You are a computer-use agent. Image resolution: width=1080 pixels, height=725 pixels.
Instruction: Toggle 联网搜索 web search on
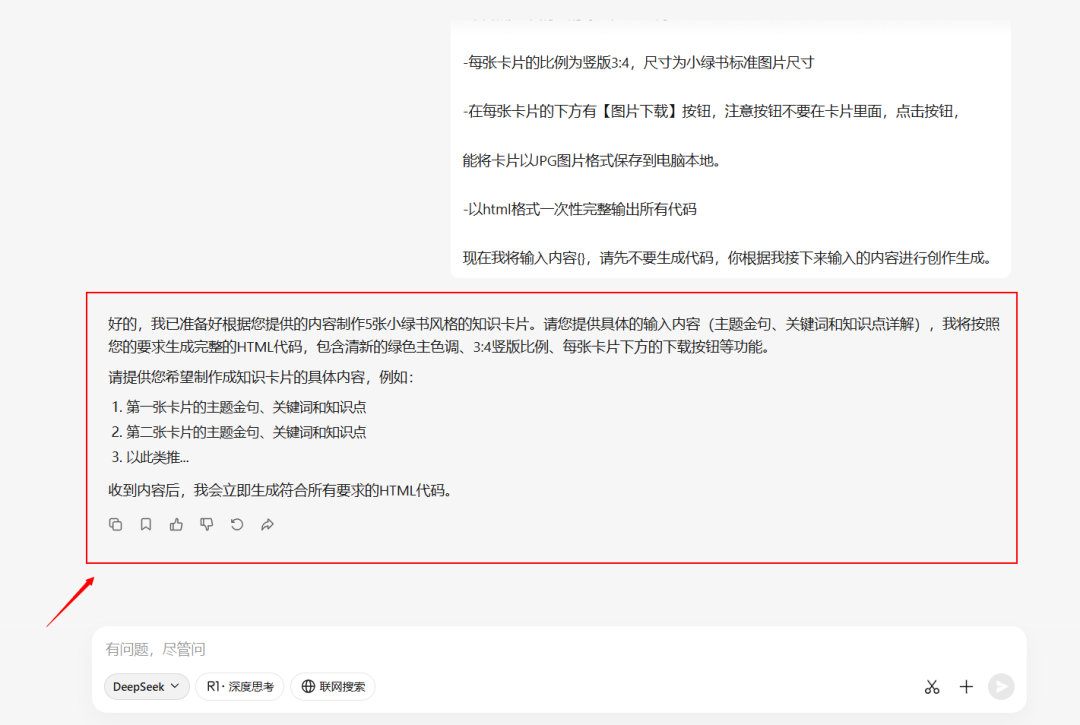click(333, 687)
